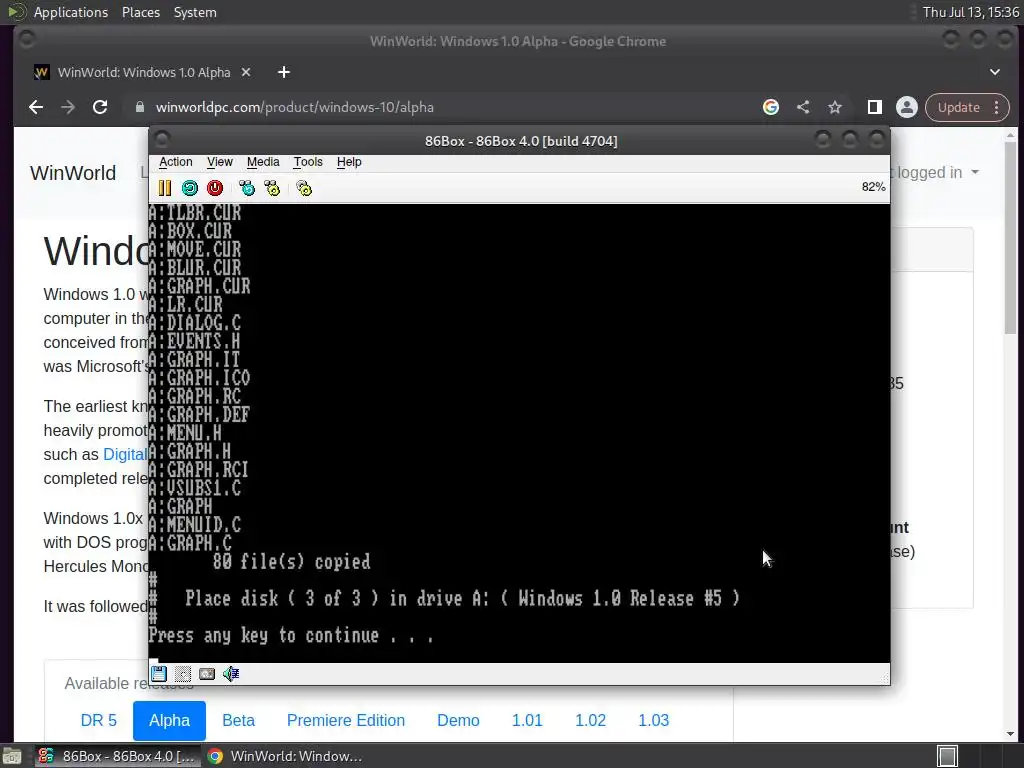Switch to WinWorld Chrome window in taskbar
The image size is (1024, 768).
(285, 756)
